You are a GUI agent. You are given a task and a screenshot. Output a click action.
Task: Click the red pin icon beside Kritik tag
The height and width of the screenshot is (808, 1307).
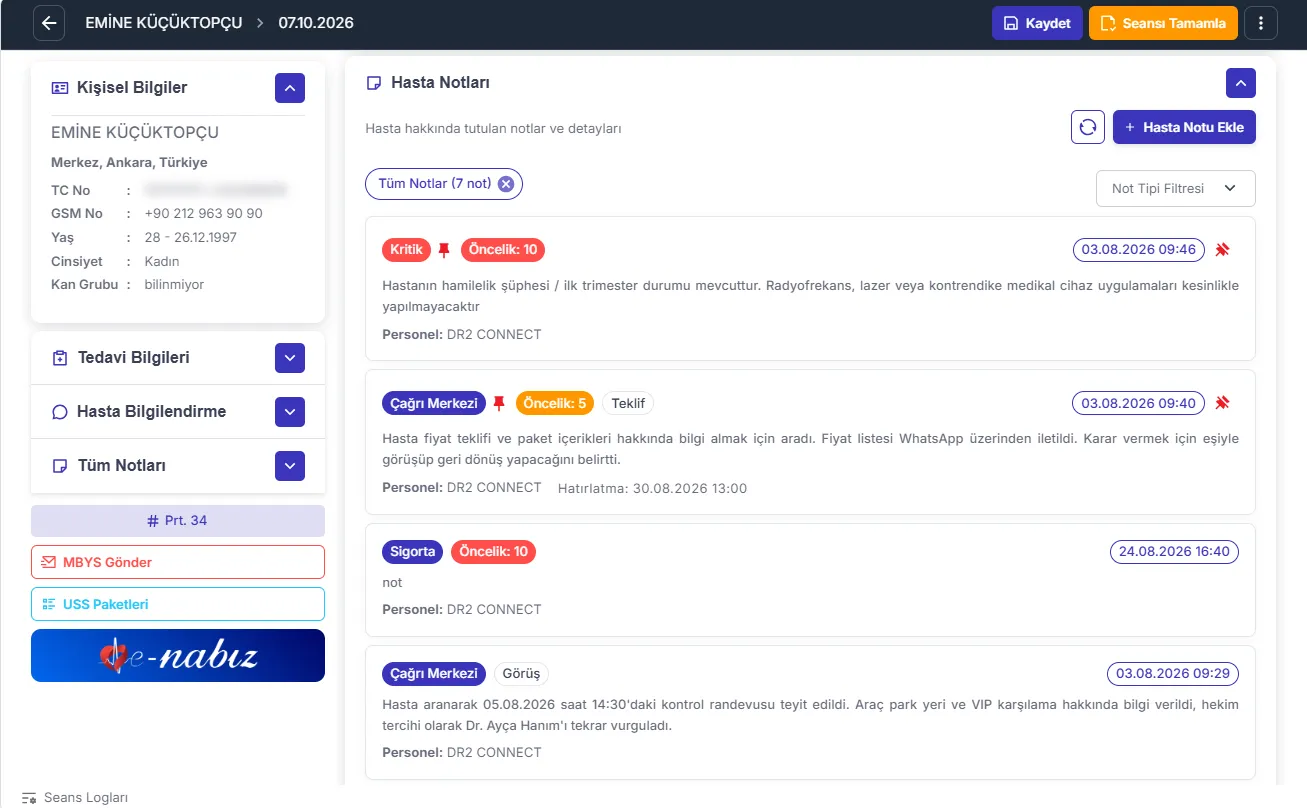coord(445,250)
